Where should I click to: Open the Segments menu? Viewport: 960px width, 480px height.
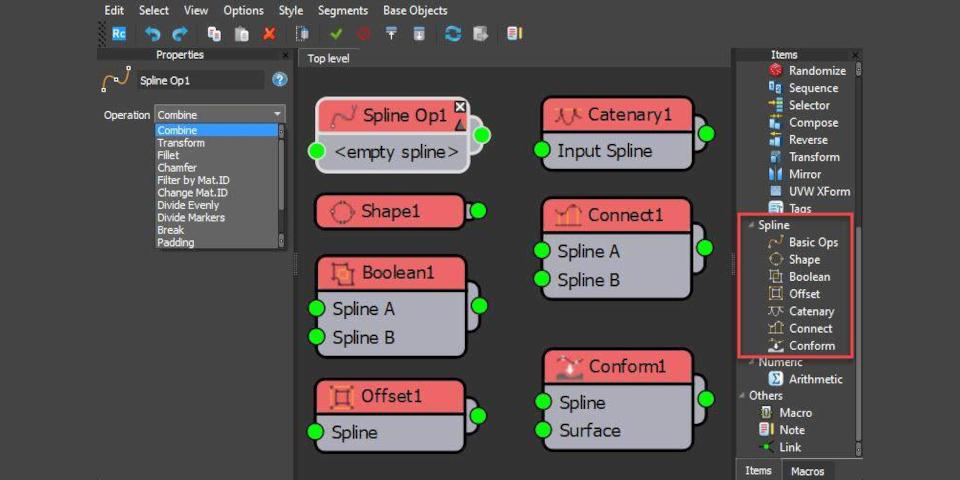[x=343, y=10]
